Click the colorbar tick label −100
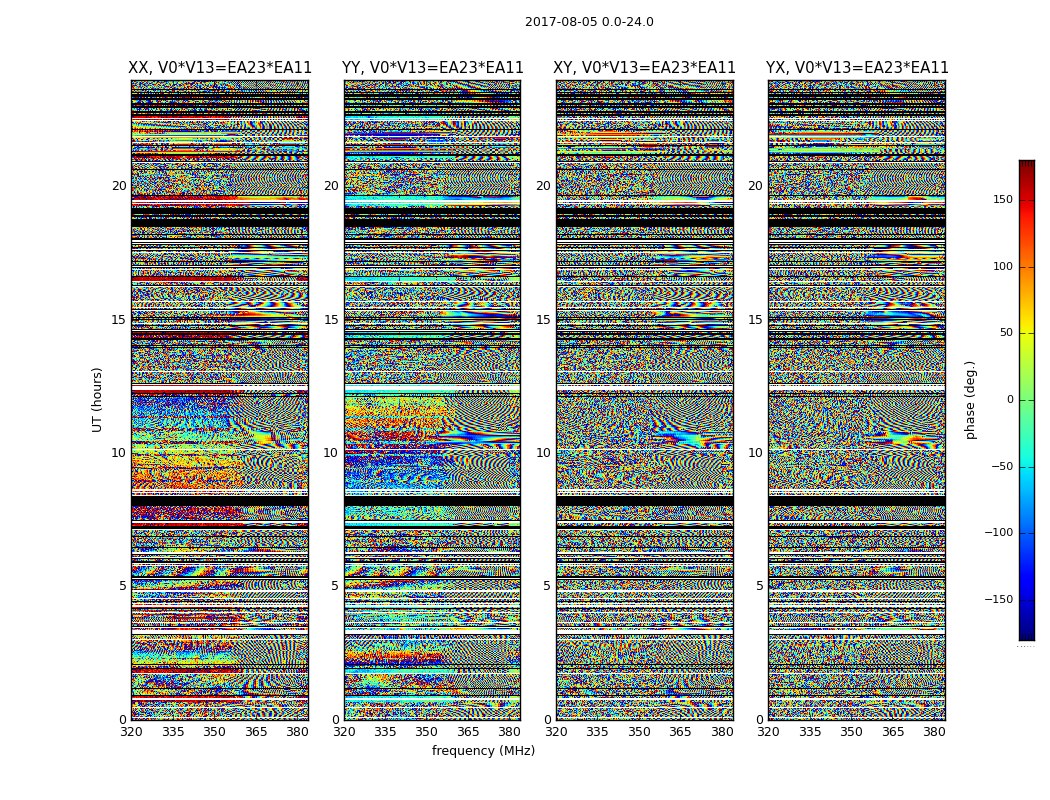1050x800 pixels. pos(997,533)
